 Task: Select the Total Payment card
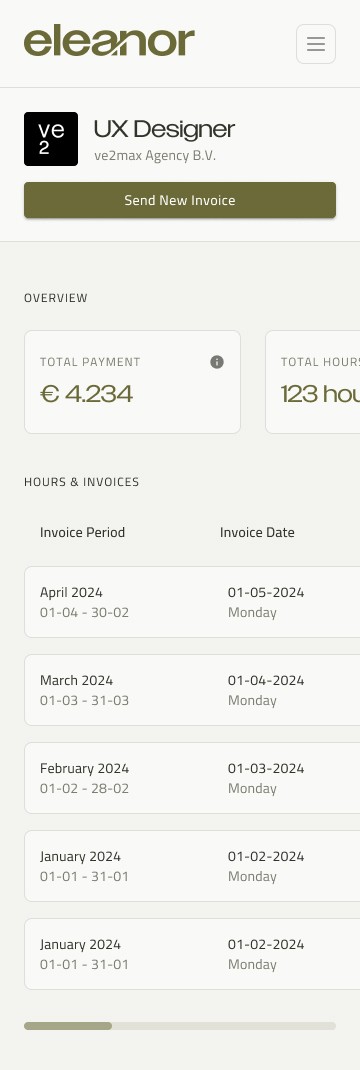point(132,382)
